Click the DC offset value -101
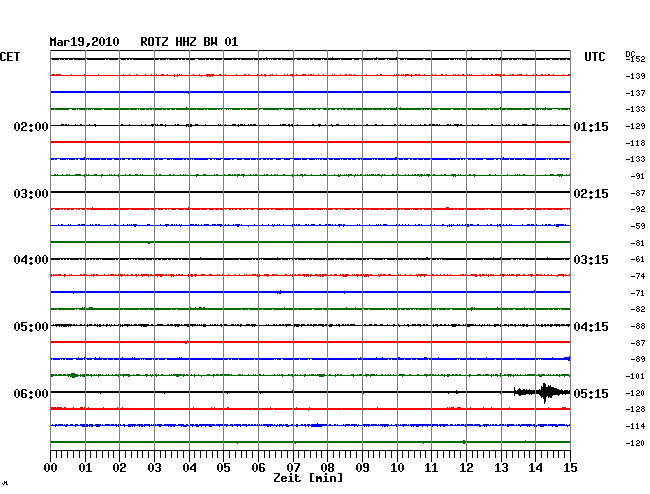This screenshot has width=650, height=494. click(x=635, y=376)
